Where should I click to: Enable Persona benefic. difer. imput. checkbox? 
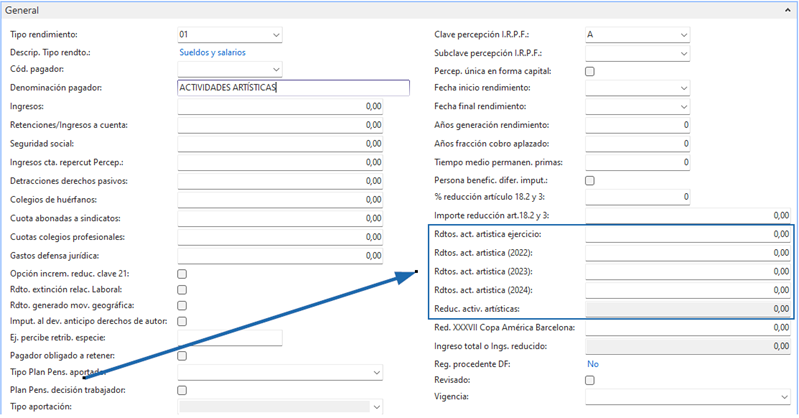click(590, 180)
